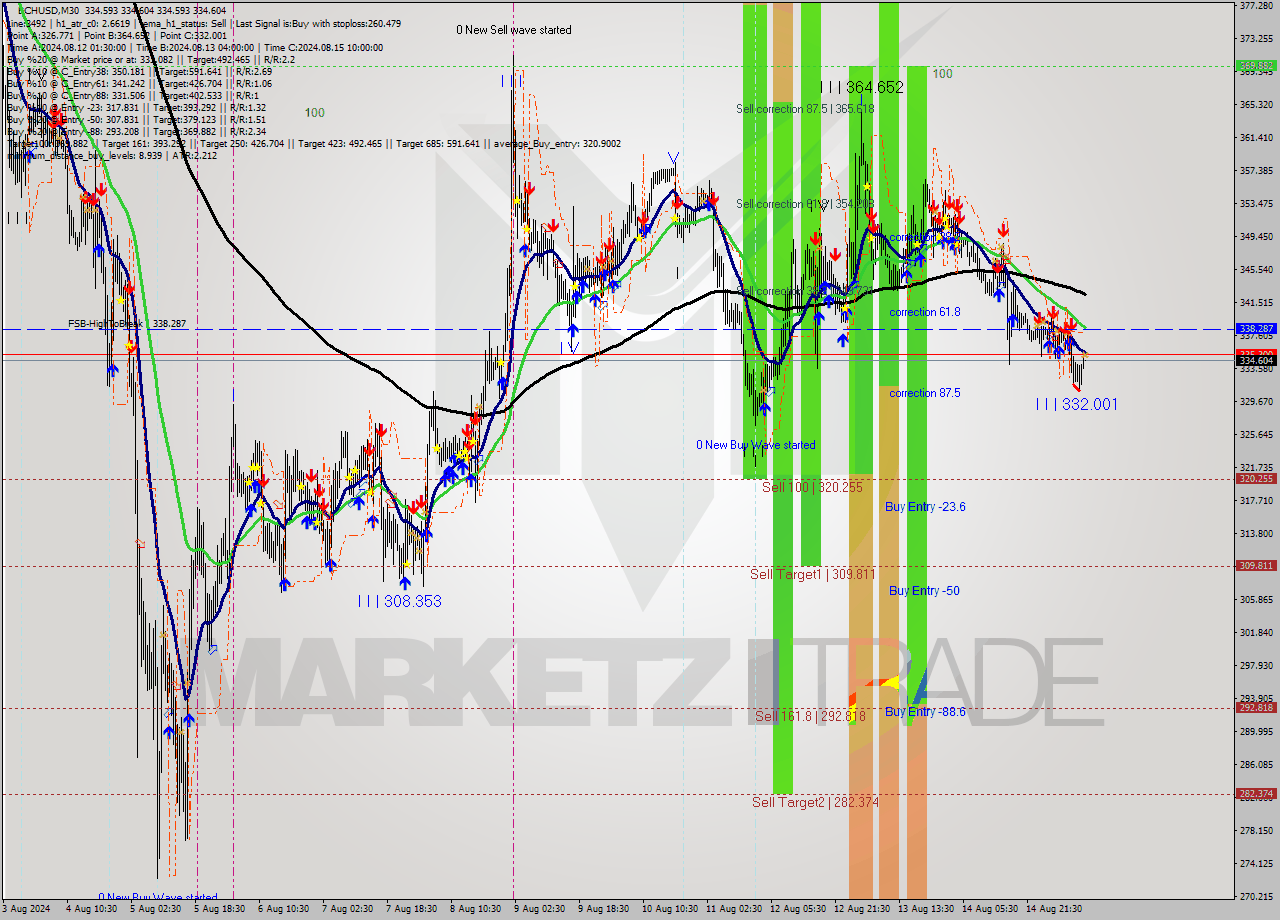
Task: Click the '4 Aug 10:30' time axis label
Action: click(x=90, y=909)
